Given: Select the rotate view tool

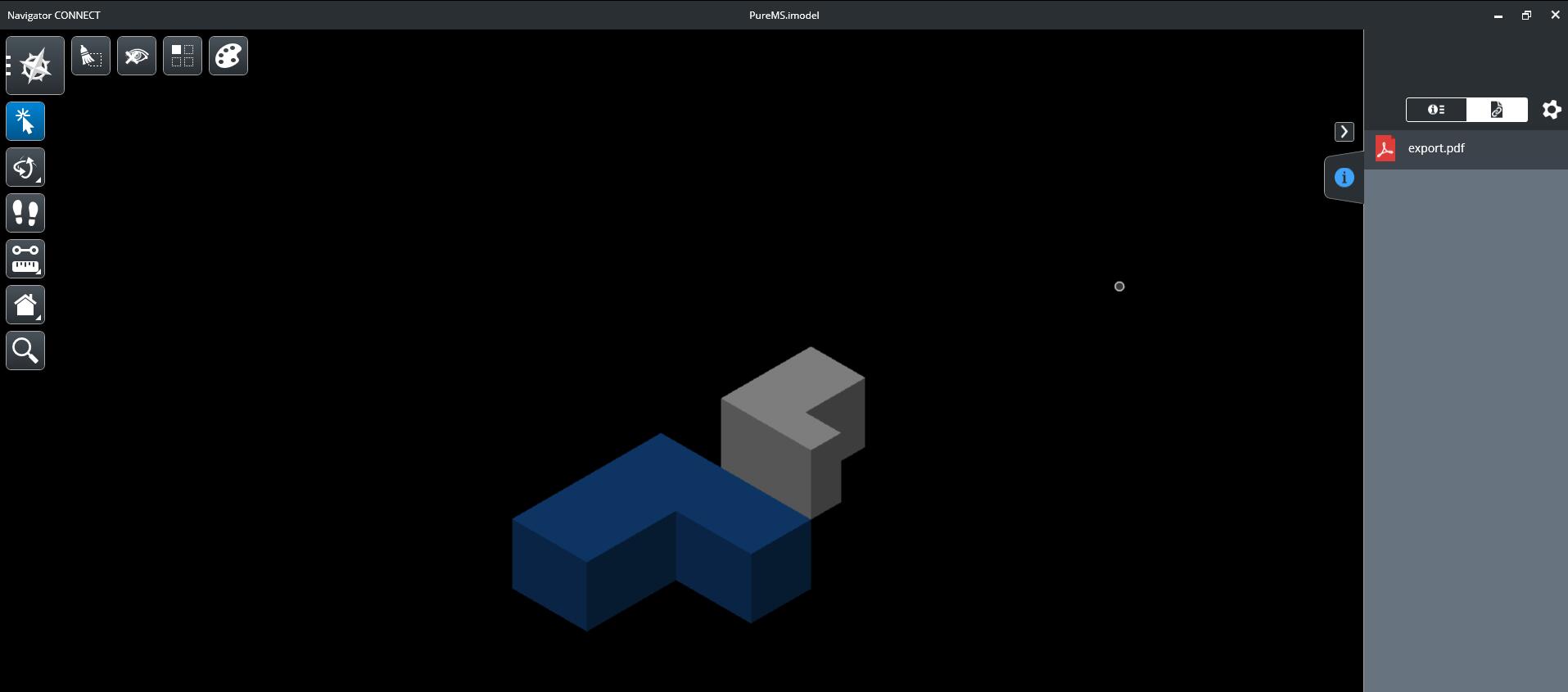Looking at the screenshot, I should click(25, 167).
